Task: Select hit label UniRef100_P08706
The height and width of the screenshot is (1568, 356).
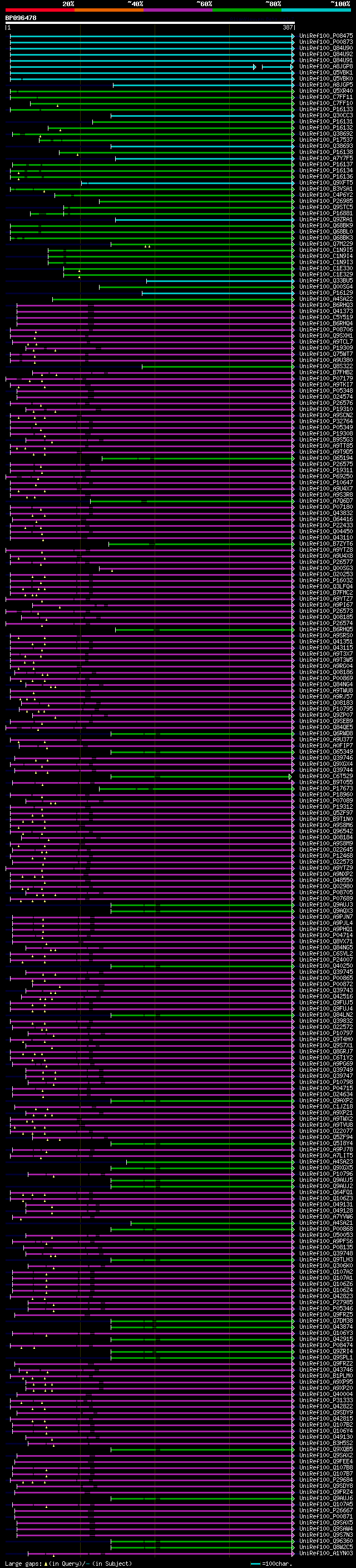Action: tap(325, 329)
